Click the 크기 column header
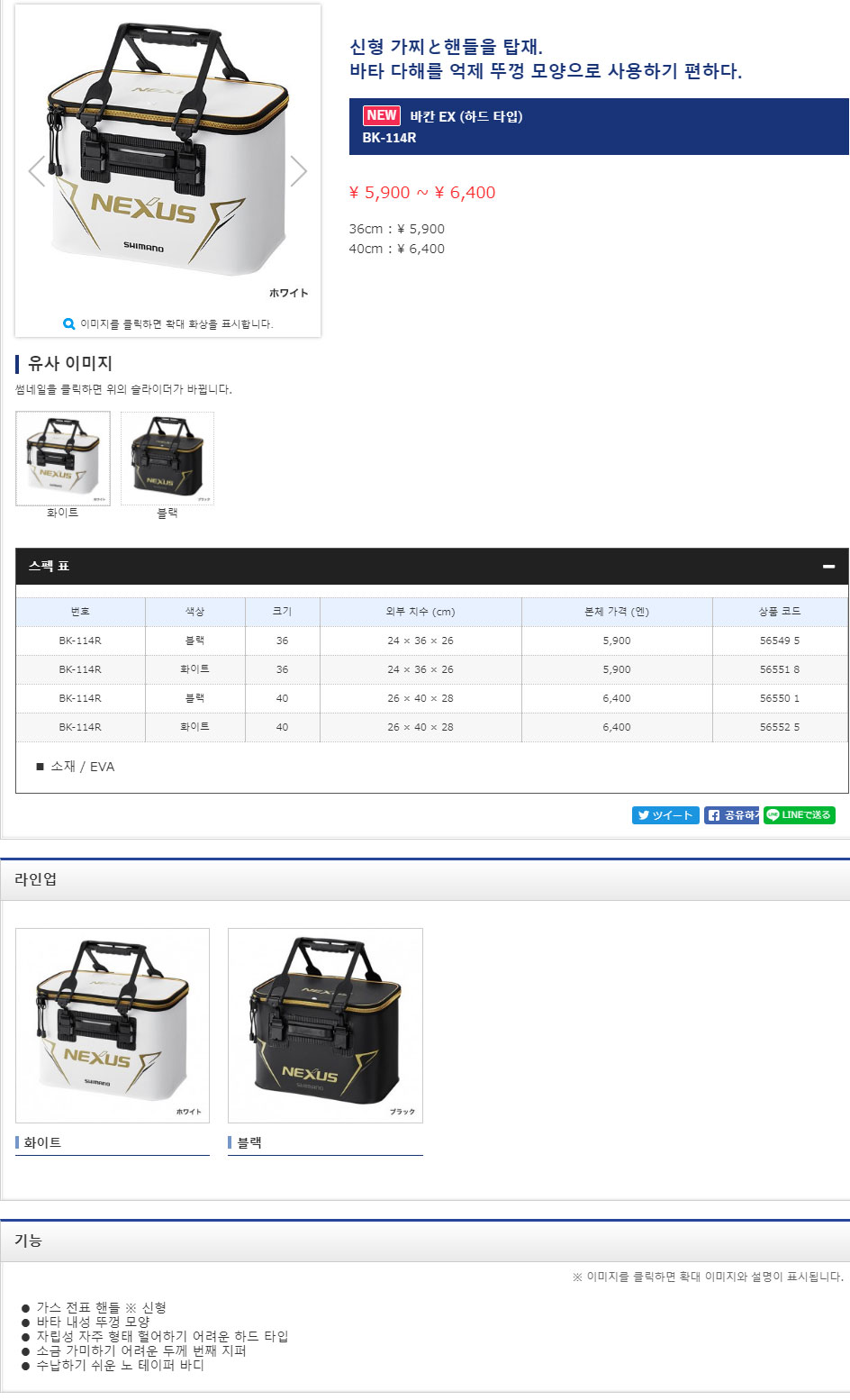 pos(283,612)
